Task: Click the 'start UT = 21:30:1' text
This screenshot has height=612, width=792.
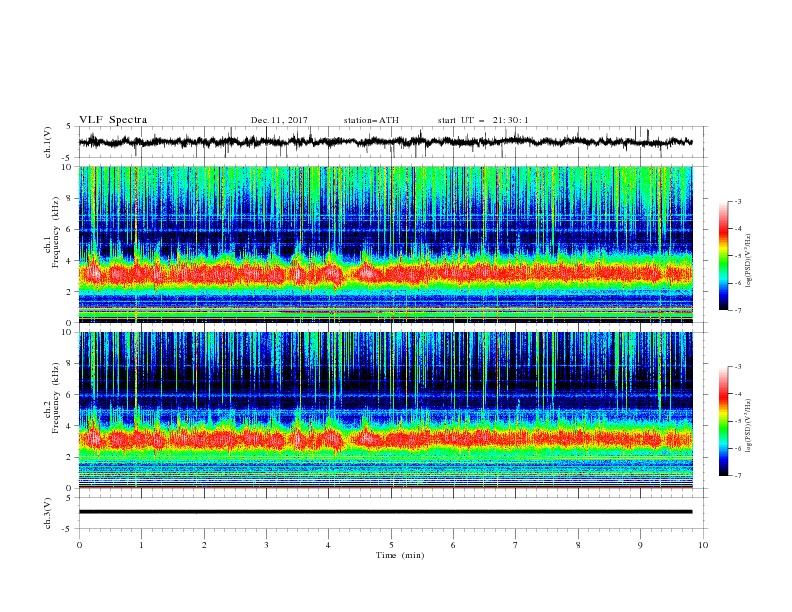Action: point(483,120)
